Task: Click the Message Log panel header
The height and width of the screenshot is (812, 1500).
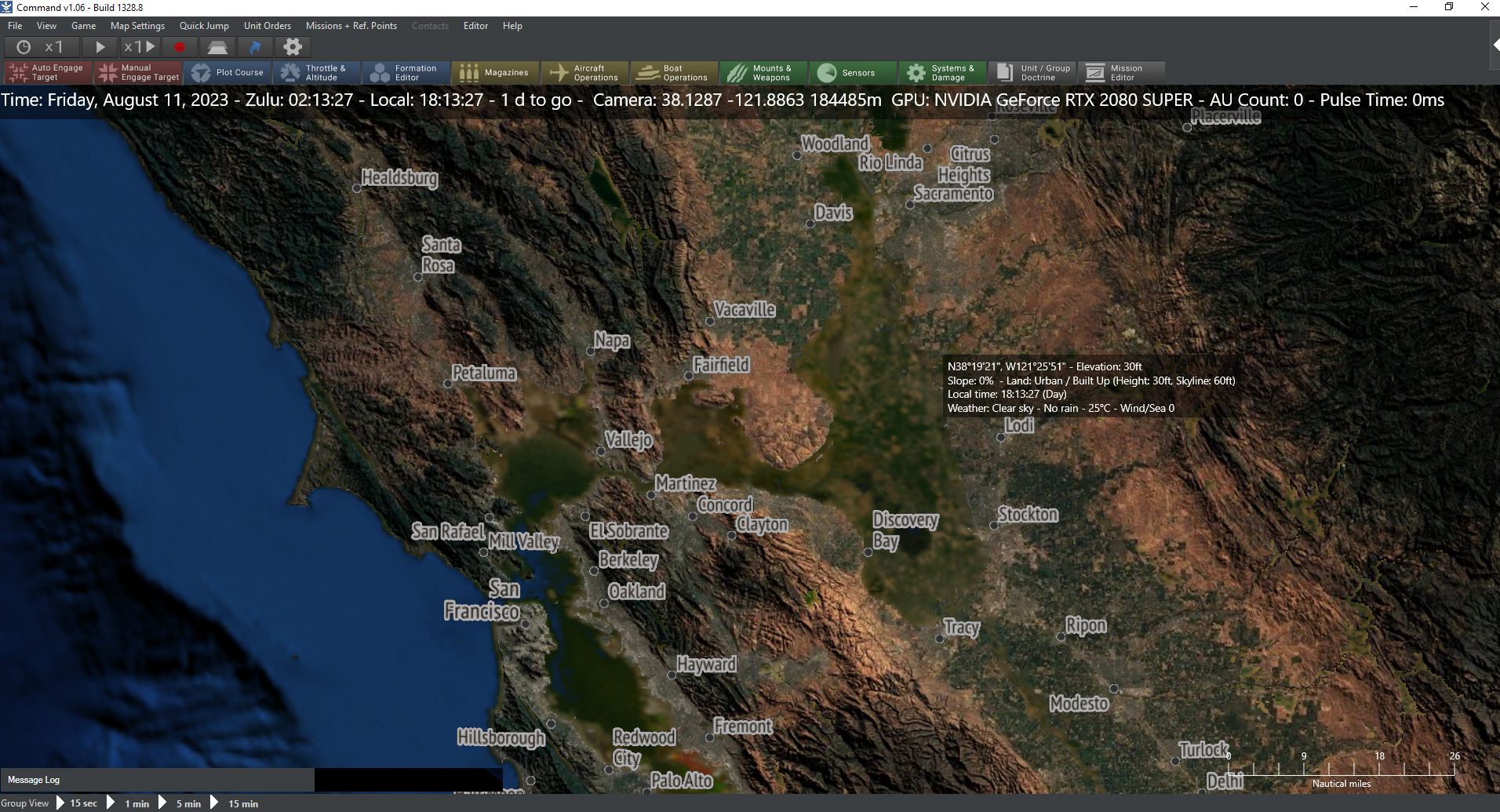Action: [x=157, y=780]
